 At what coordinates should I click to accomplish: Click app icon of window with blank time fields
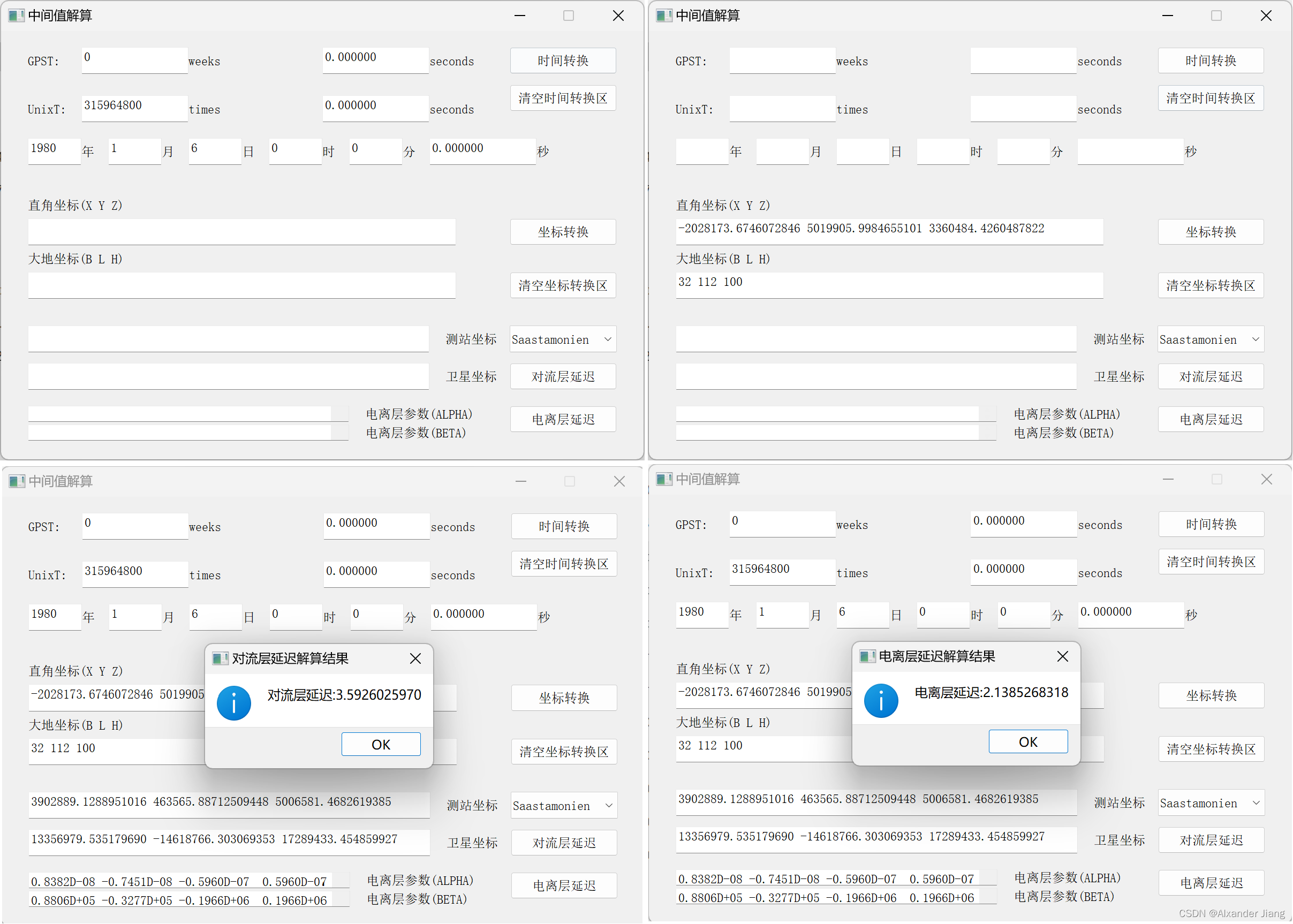pos(664,16)
